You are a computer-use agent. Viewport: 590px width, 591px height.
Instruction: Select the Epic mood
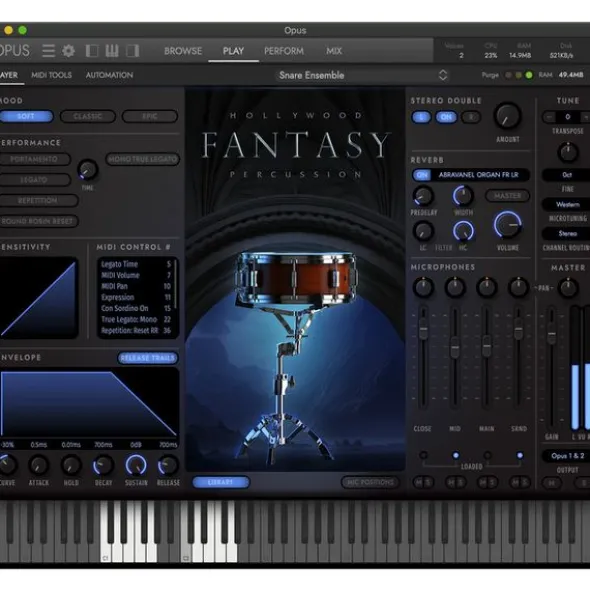coord(150,116)
